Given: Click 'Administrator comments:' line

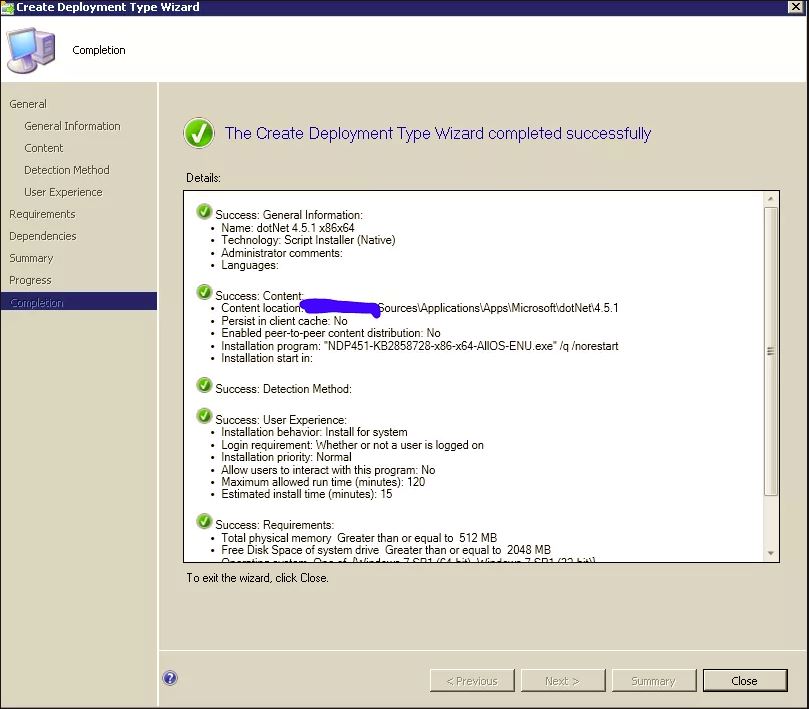Looking at the screenshot, I should pos(282,253).
